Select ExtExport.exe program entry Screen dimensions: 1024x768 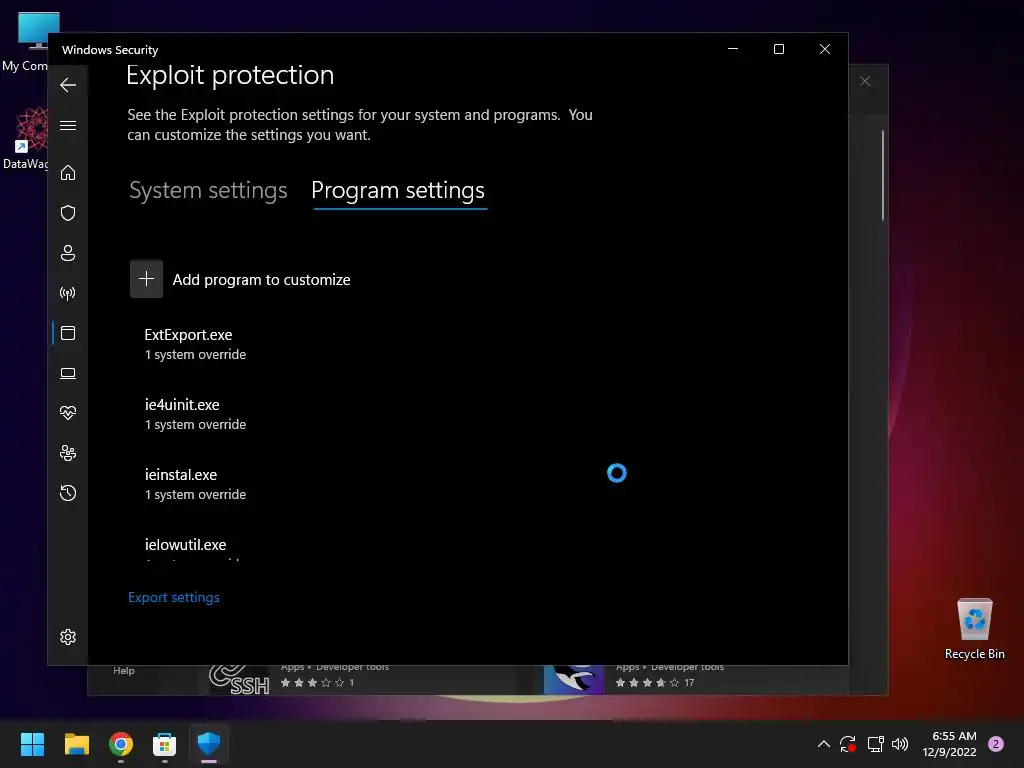(x=188, y=334)
